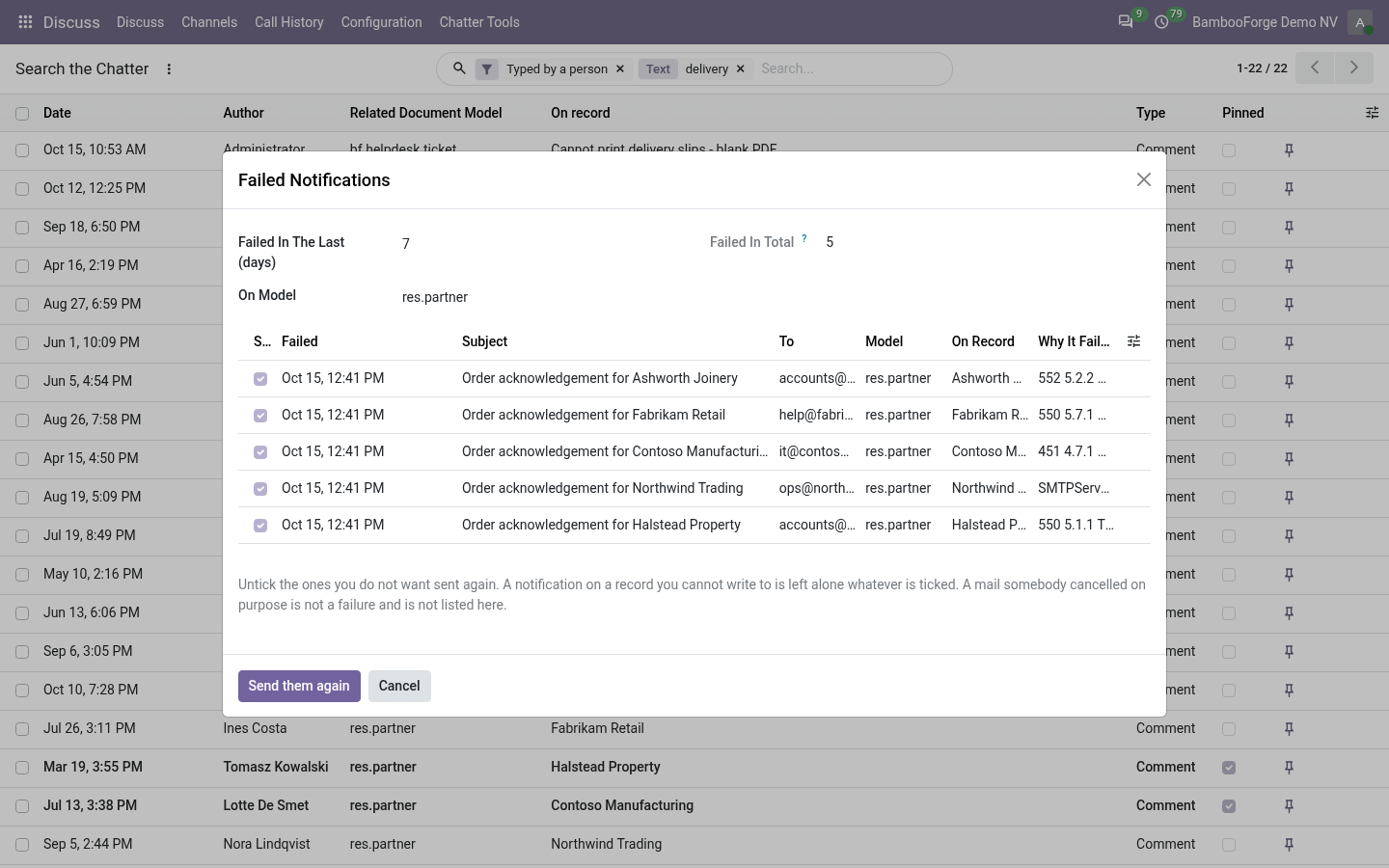Show help for Failed In Total
The width and height of the screenshot is (1389, 868).
coord(804,238)
